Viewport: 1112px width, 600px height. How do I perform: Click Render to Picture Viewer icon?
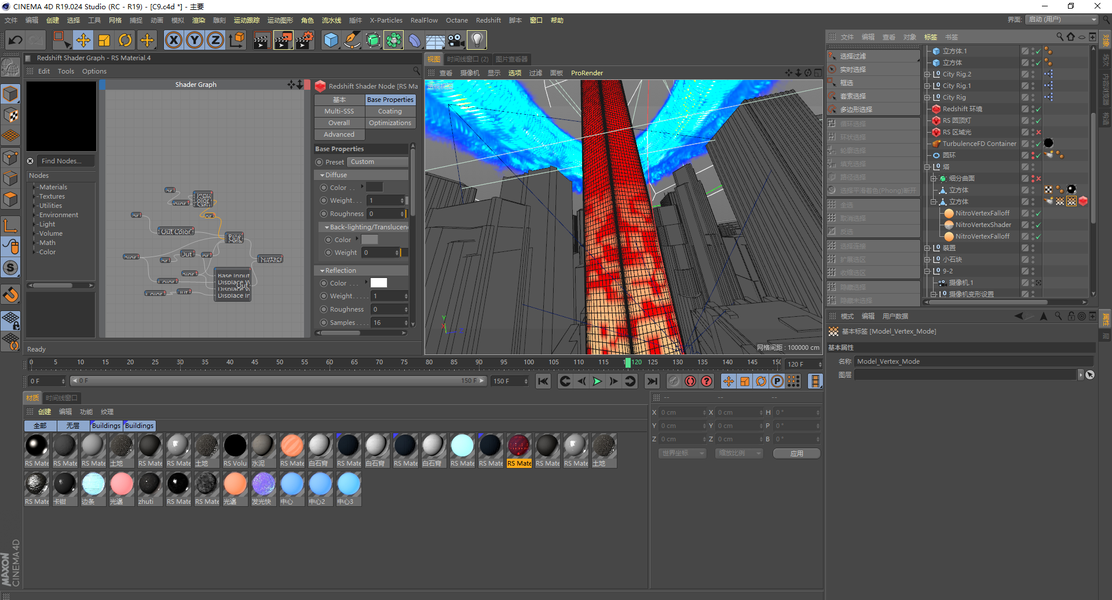coord(283,40)
